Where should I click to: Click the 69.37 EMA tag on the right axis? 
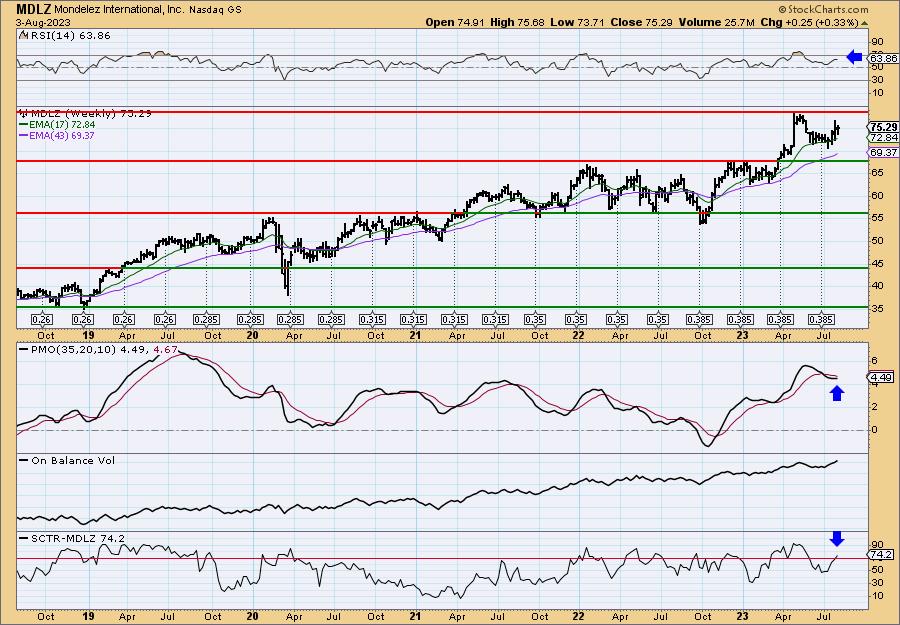tap(883, 153)
